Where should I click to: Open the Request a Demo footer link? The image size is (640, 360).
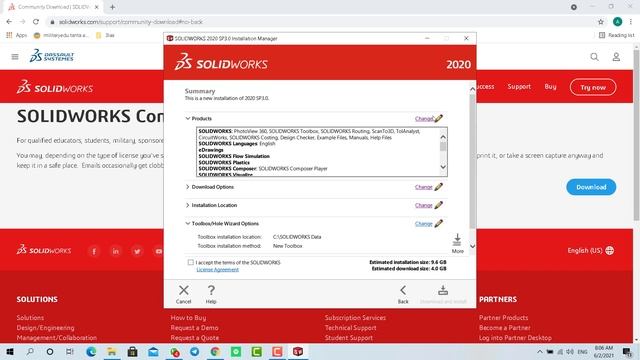click(194, 327)
